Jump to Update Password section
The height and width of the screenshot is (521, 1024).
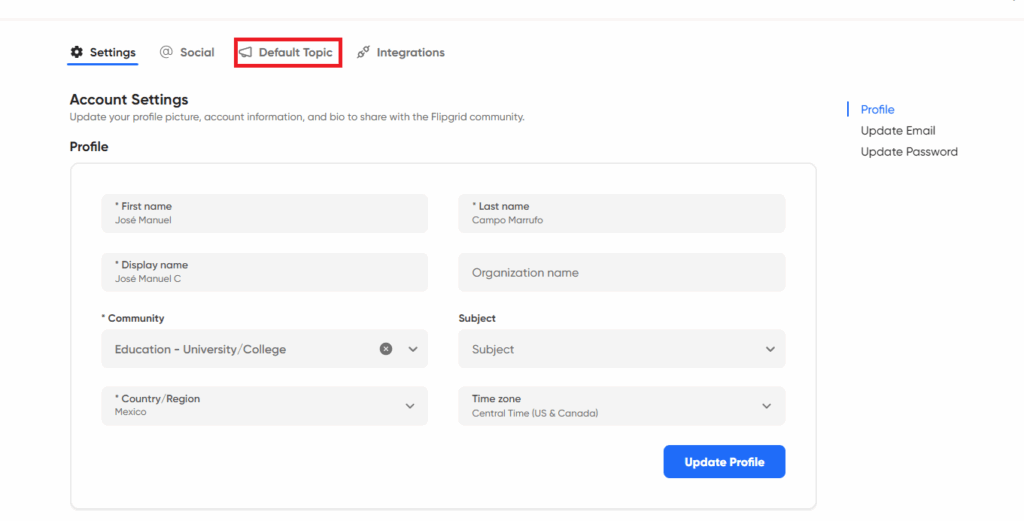(909, 152)
